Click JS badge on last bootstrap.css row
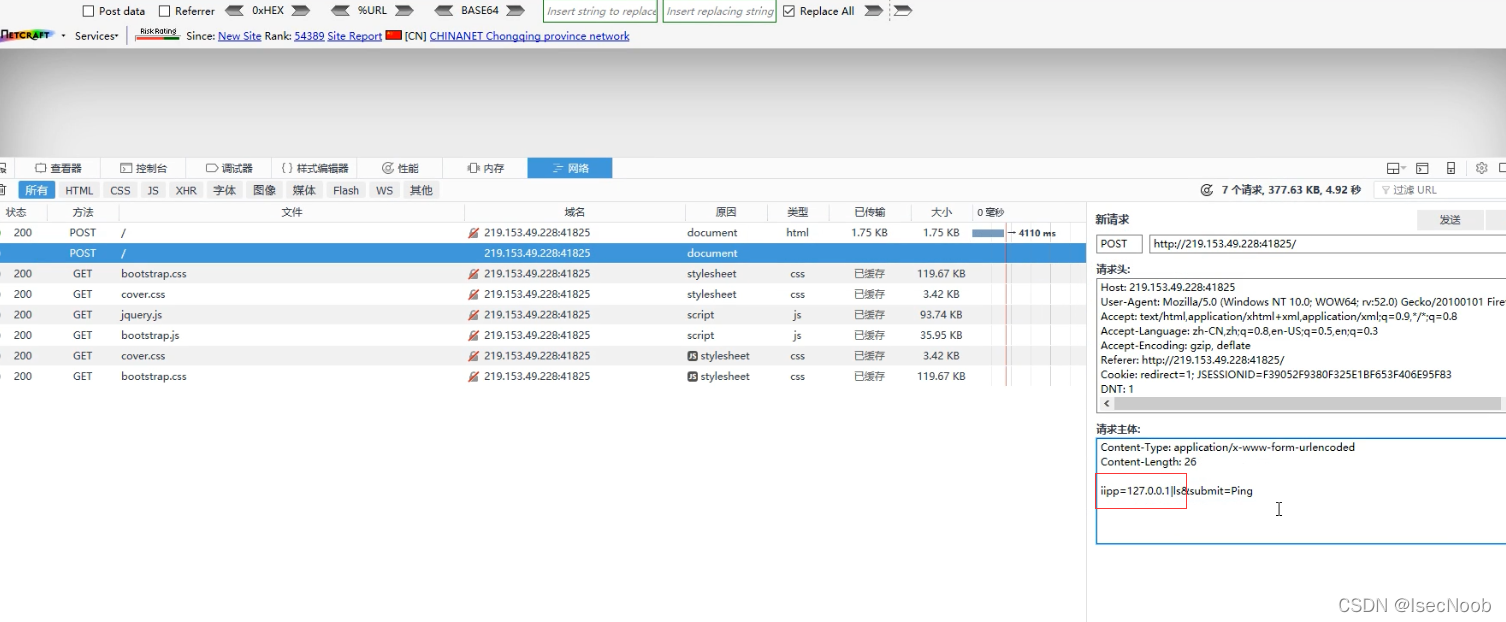1506x622 pixels. pyautogui.click(x=692, y=377)
